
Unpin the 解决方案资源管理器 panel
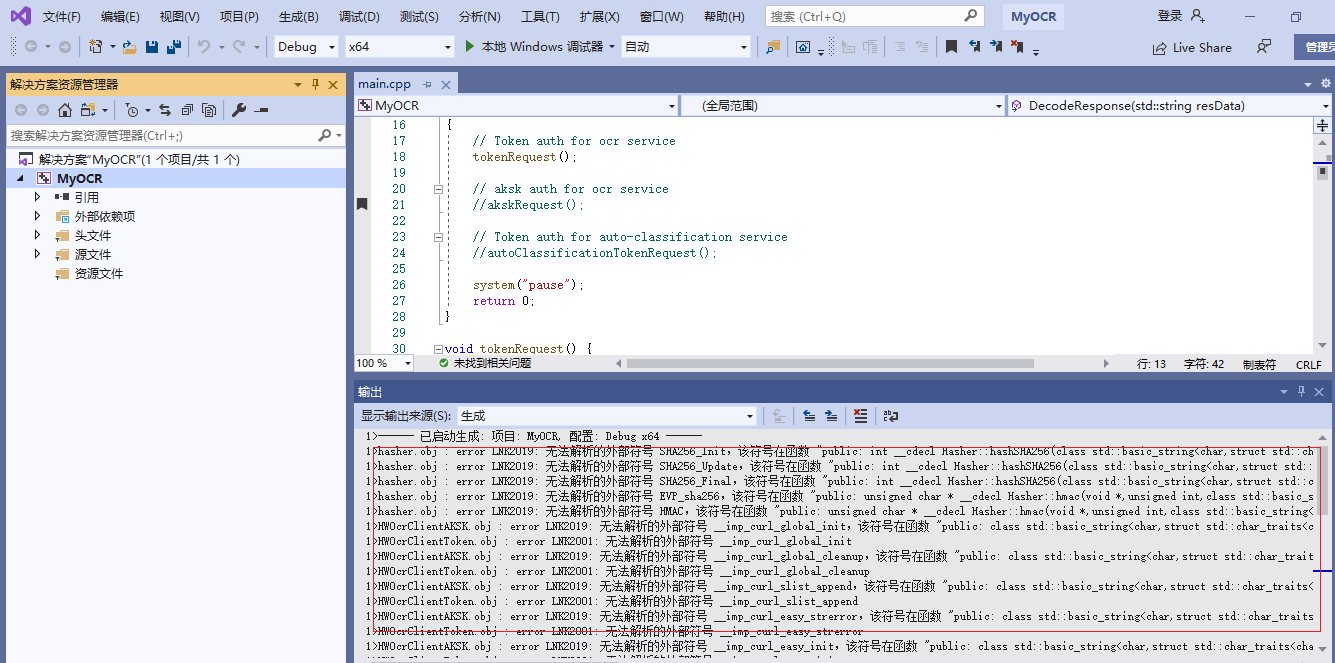click(313, 85)
